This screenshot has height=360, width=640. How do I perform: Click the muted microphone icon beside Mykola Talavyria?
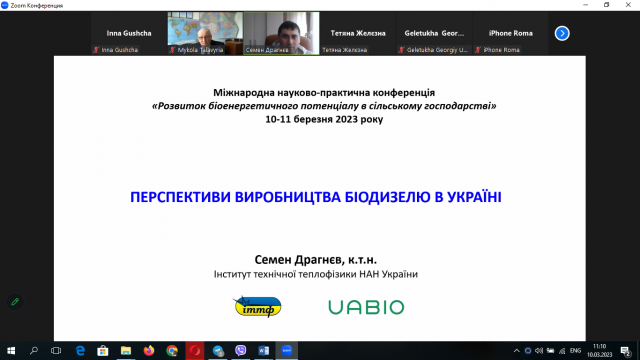[x=173, y=50]
